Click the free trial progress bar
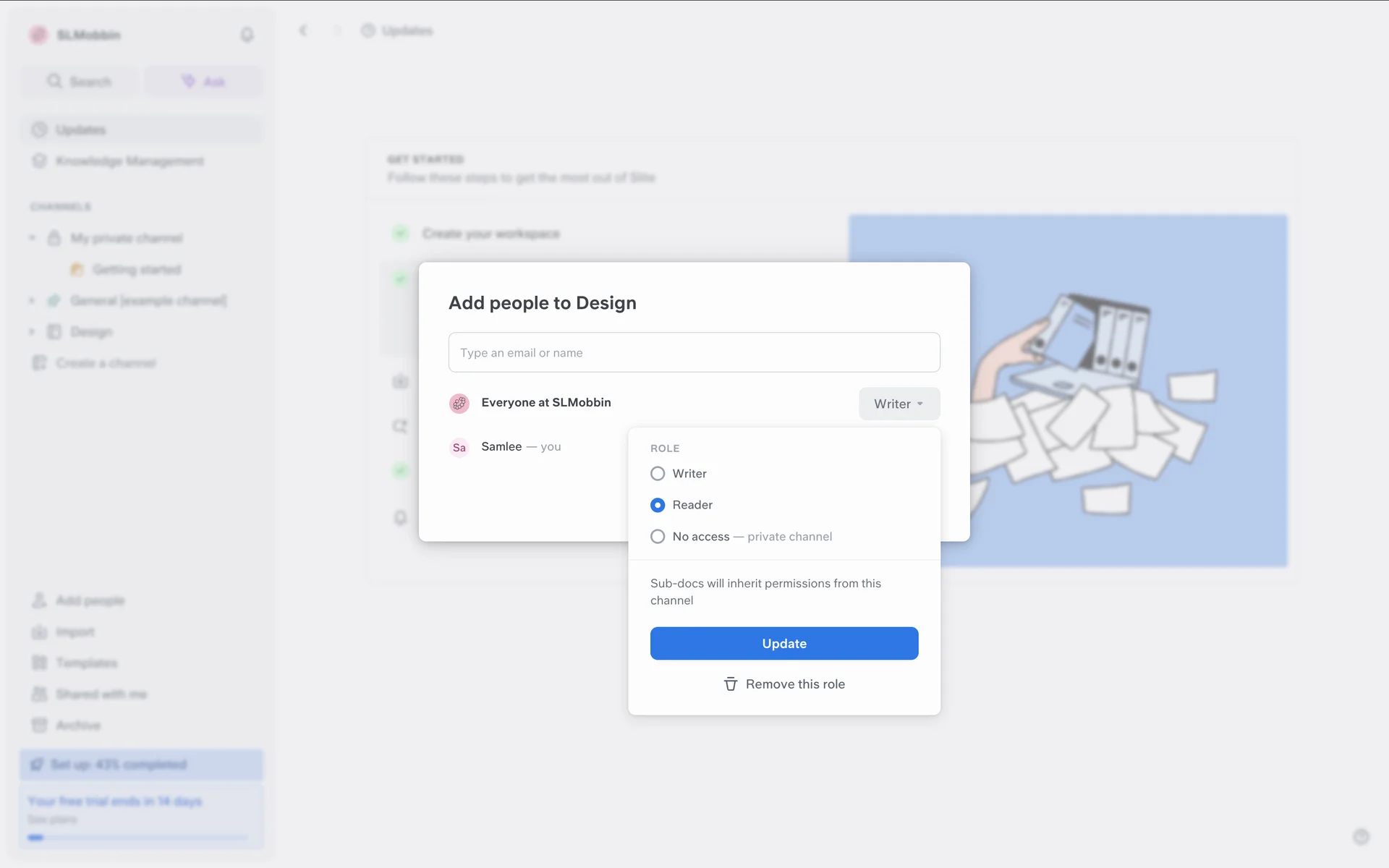The height and width of the screenshot is (868, 1389). 137,838
